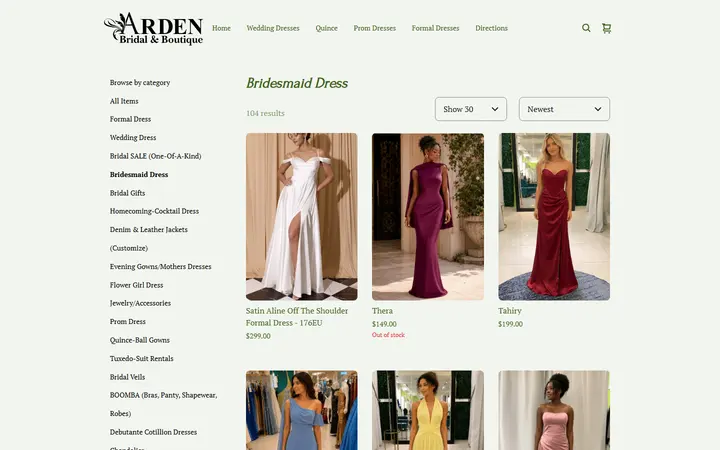Screen dimensions: 720x450
Task: Open the white satin off-shoulder dress photo
Action: coord(302,217)
